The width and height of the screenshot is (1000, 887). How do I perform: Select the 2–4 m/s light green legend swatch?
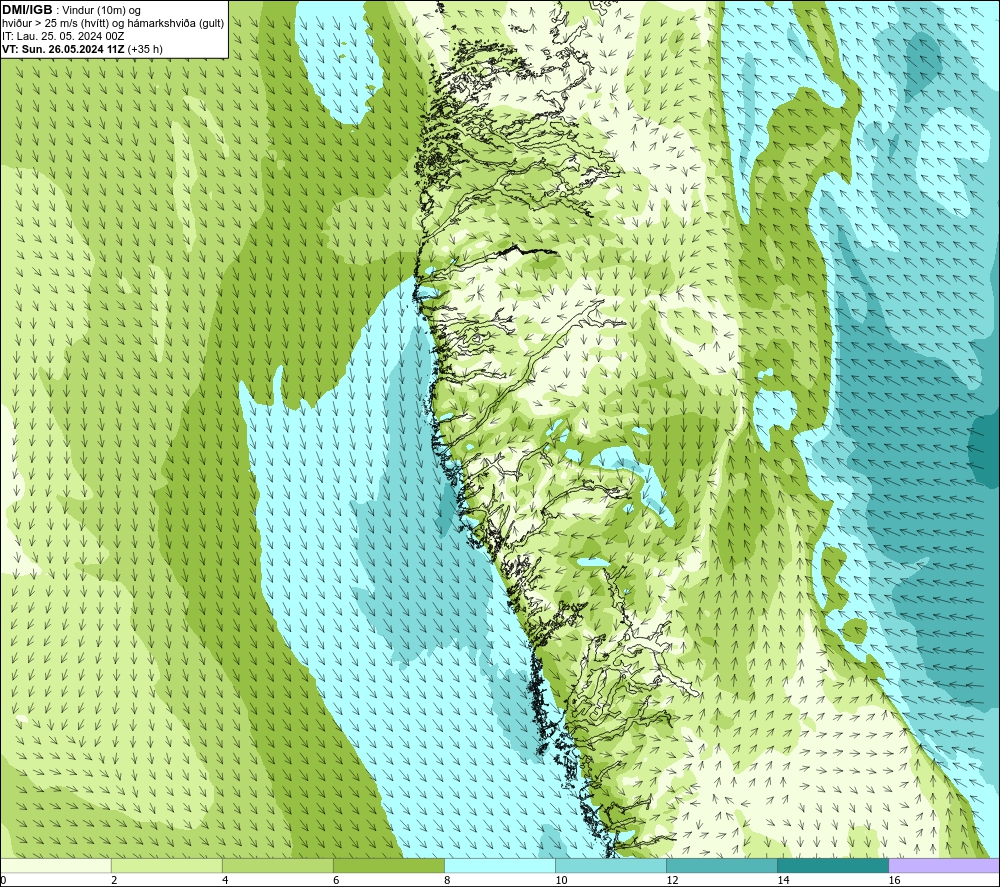click(166, 866)
